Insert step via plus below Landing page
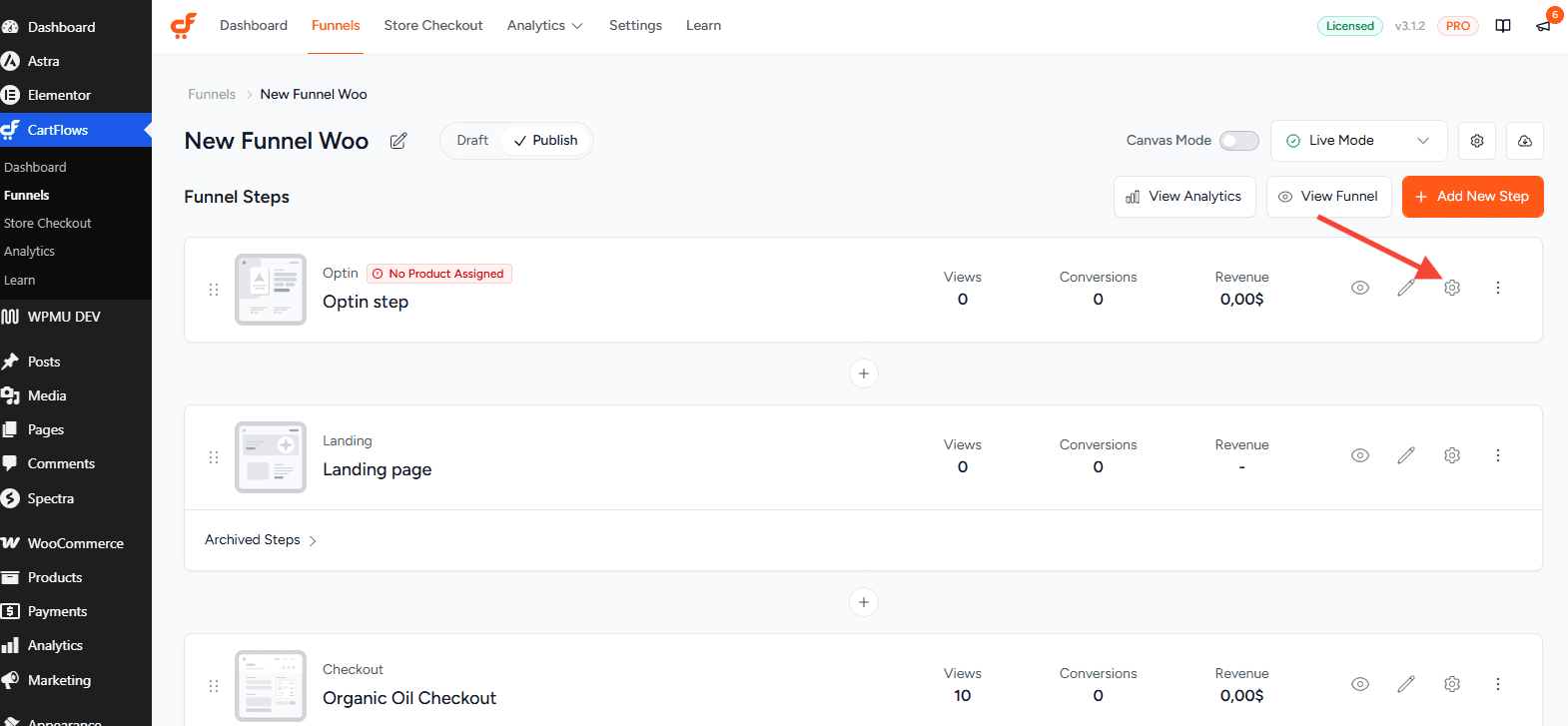The width and height of the screenshot is (1568, 726). (x=864, y=602)
